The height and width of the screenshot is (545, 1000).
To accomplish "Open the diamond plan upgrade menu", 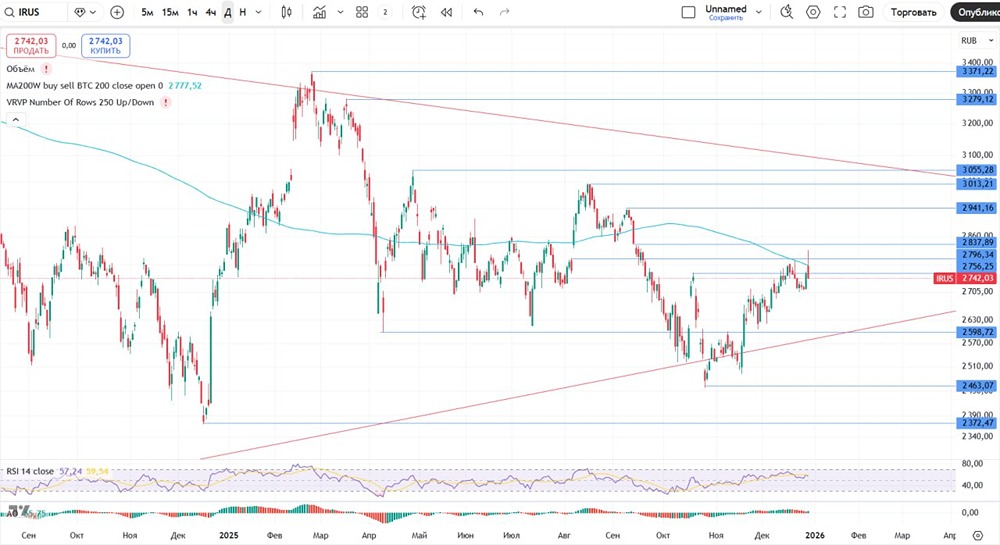I will coord(85,12).
